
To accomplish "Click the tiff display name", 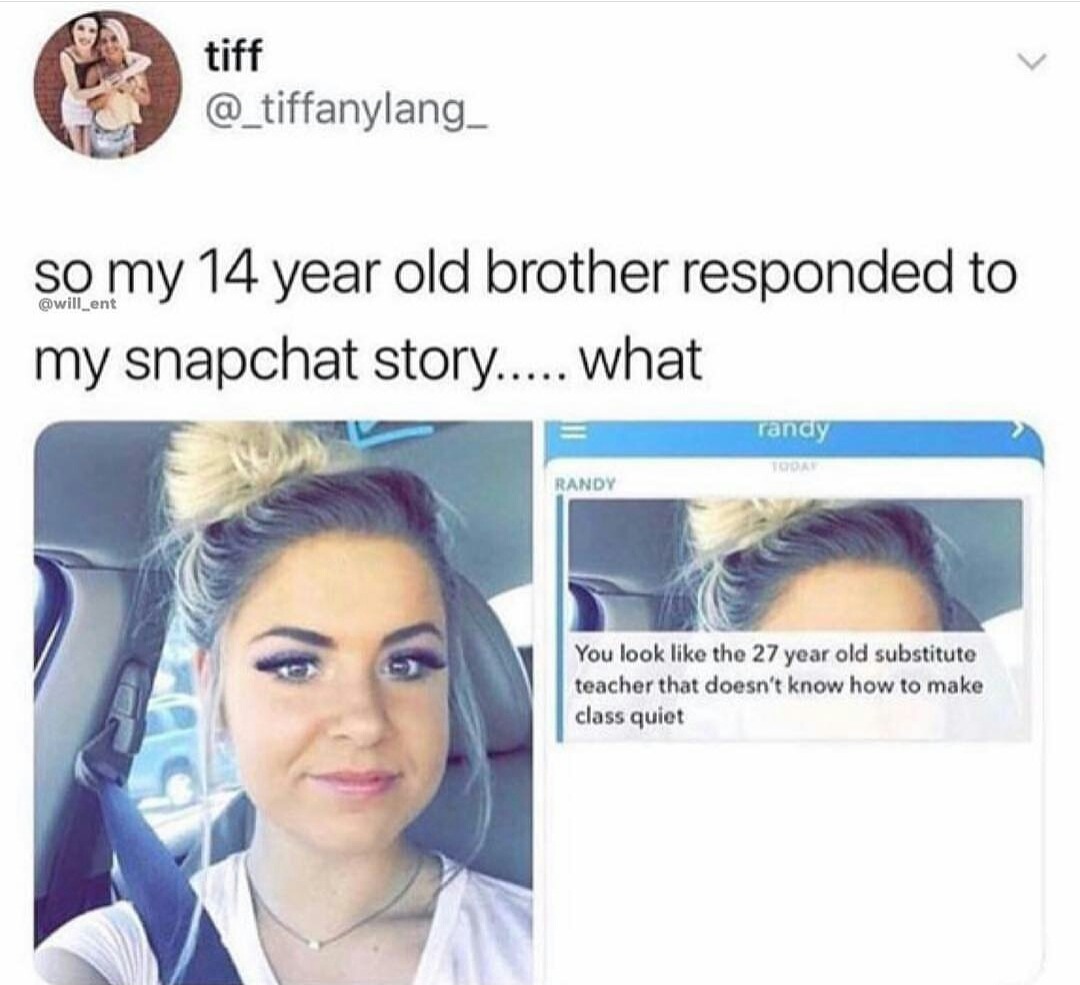I will [x=233, y=54].
